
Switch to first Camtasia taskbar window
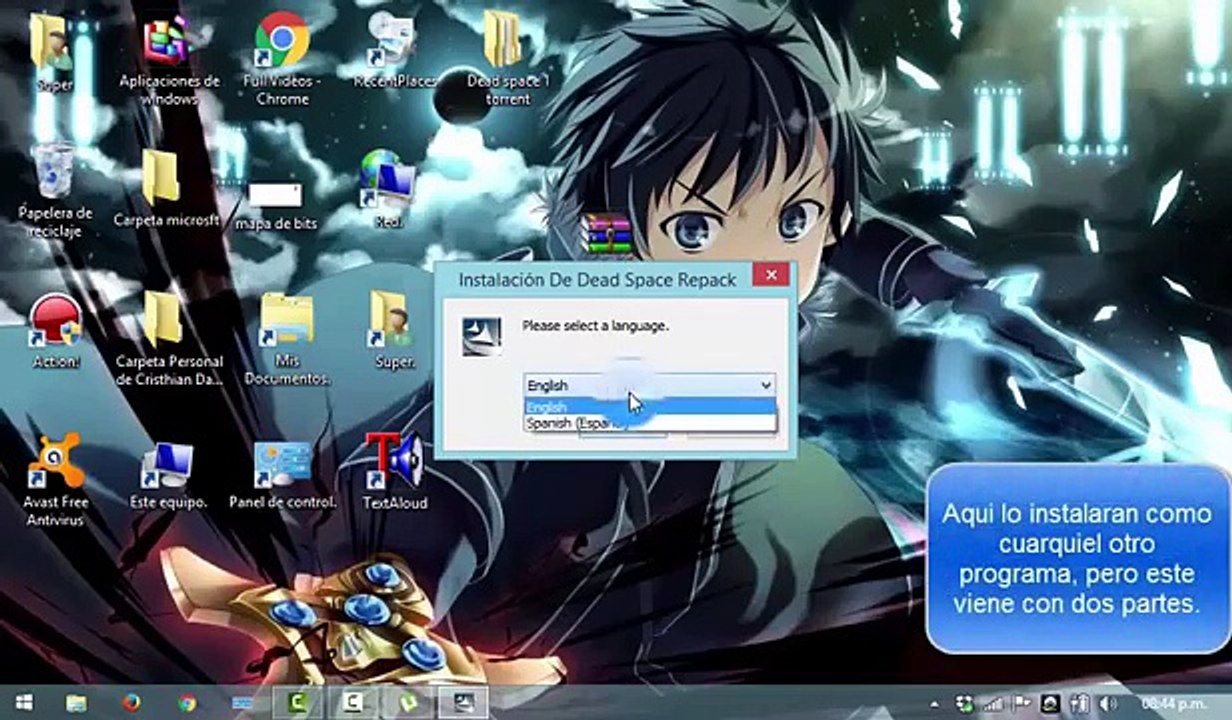(x=297, y=703)
